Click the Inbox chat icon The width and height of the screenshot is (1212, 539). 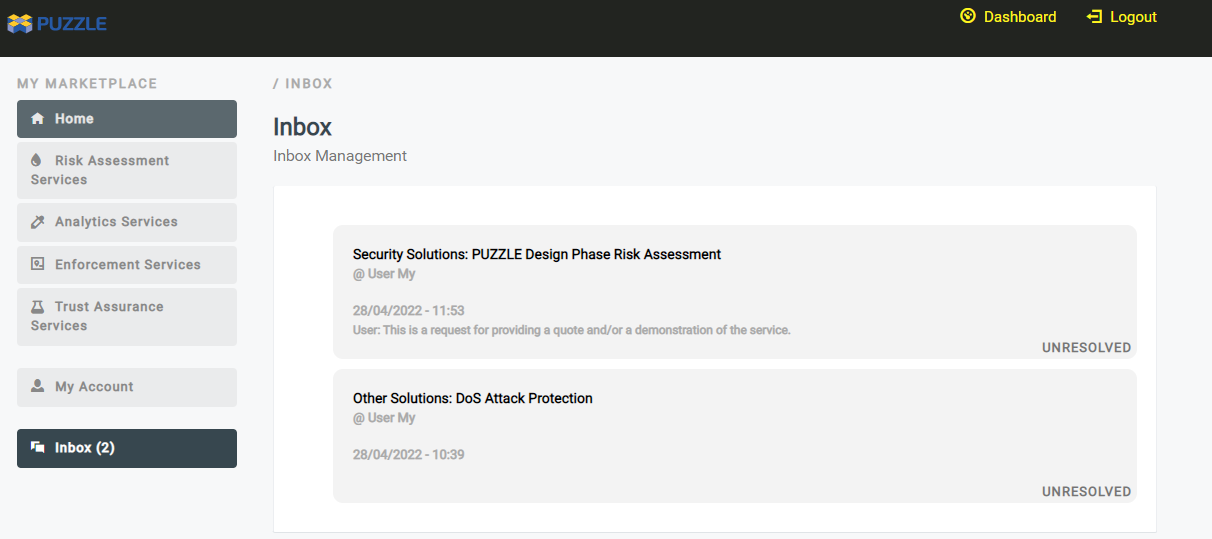[38, 447]
